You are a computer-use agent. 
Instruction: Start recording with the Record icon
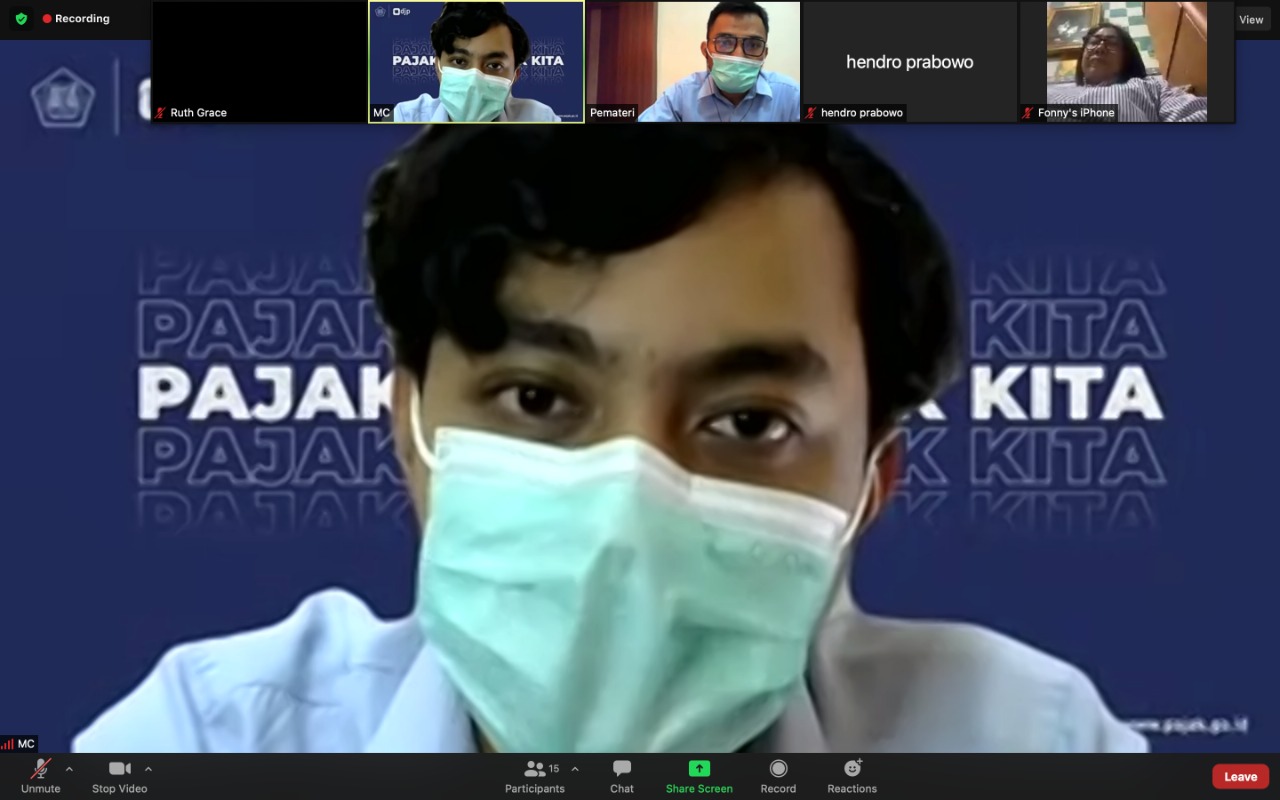click(x=778, y=769)
